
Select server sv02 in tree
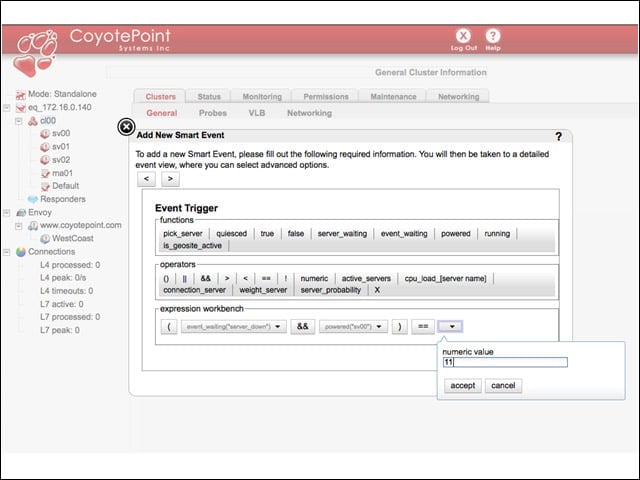[60, 160]
